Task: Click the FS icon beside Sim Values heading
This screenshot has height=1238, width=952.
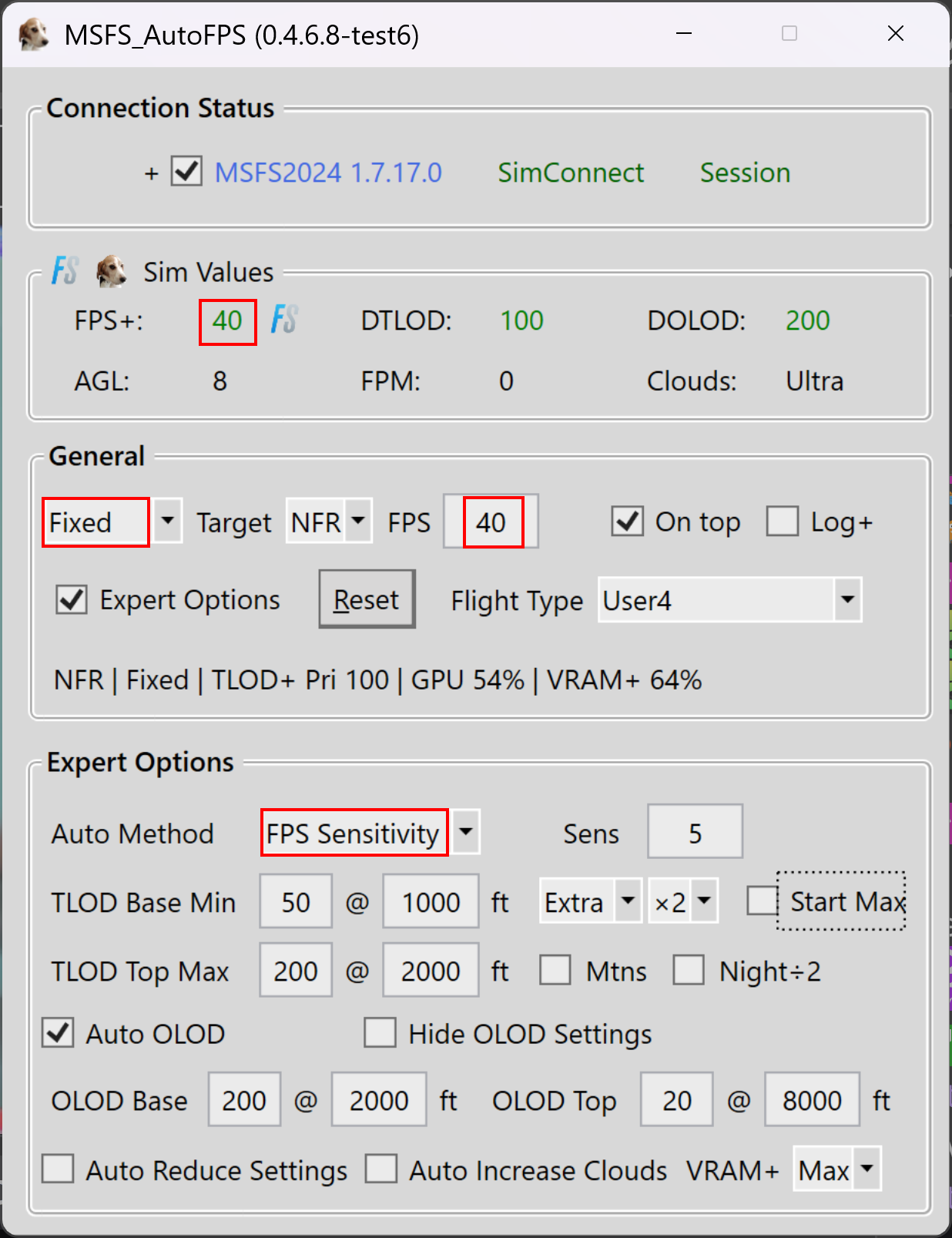Action: [65, 271]
